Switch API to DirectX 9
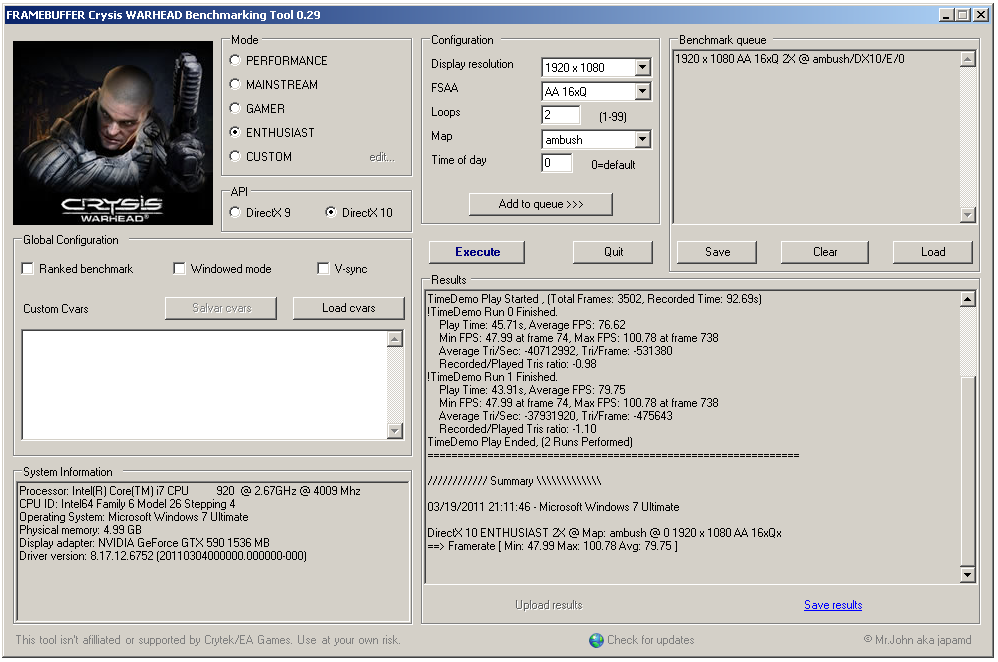The width and height of the screenshot is (998, 662). coord(233,212)
